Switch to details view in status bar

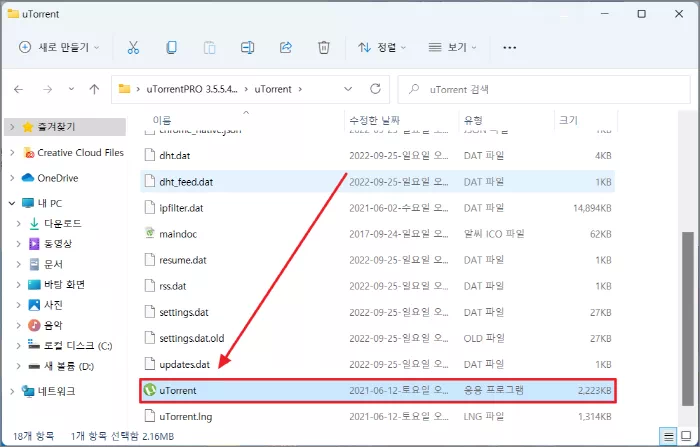click(668, 436)
